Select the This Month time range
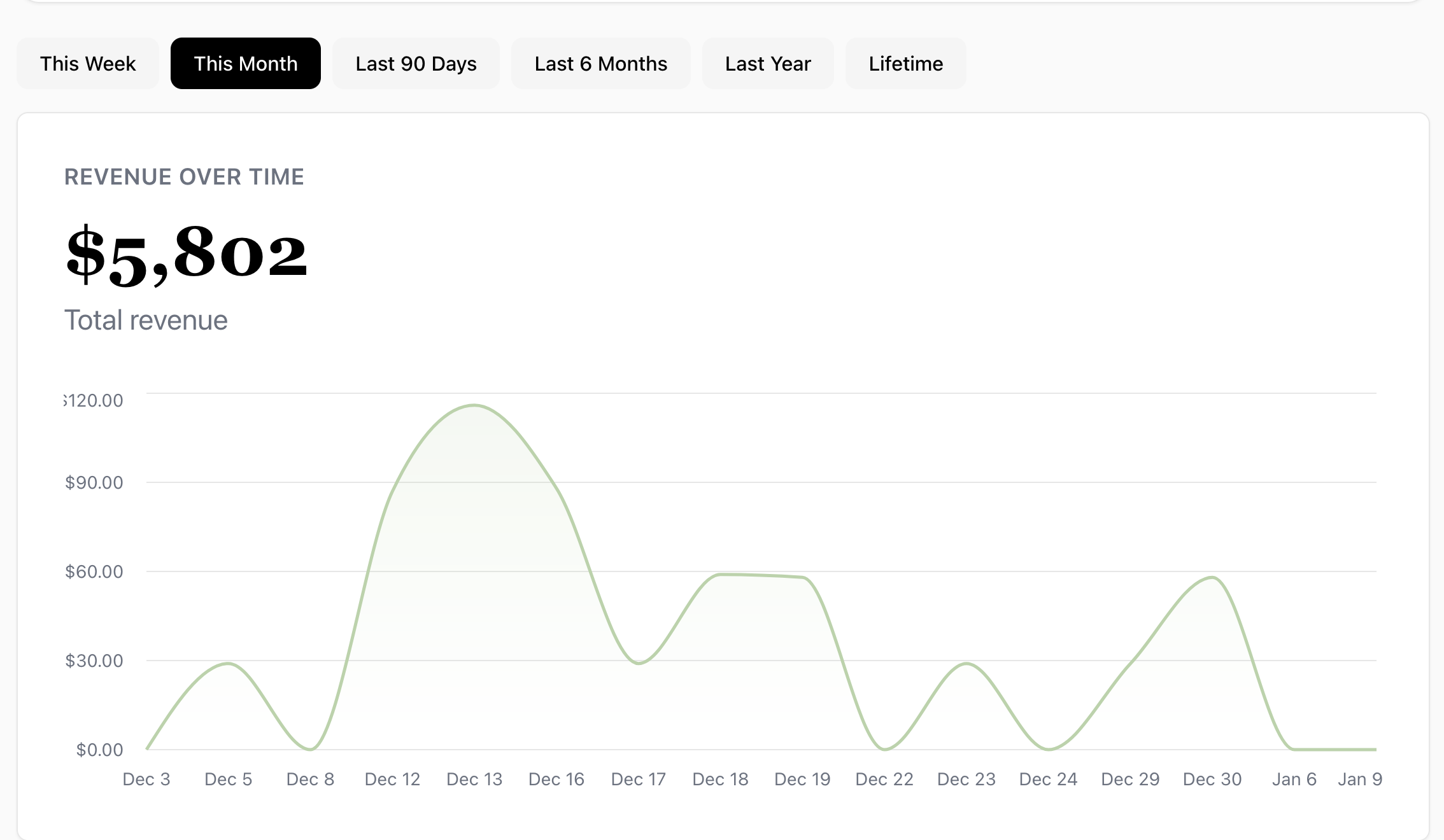 click(245, 64)
